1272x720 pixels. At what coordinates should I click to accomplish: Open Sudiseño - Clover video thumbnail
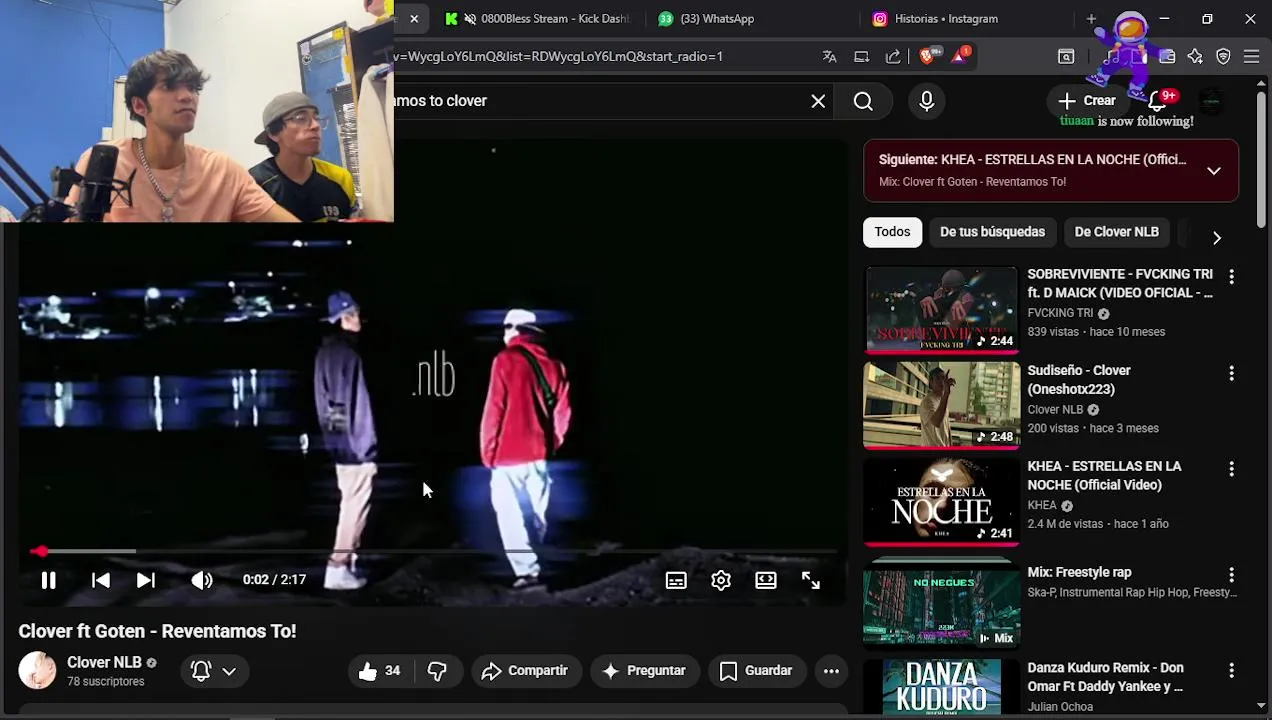941,405
